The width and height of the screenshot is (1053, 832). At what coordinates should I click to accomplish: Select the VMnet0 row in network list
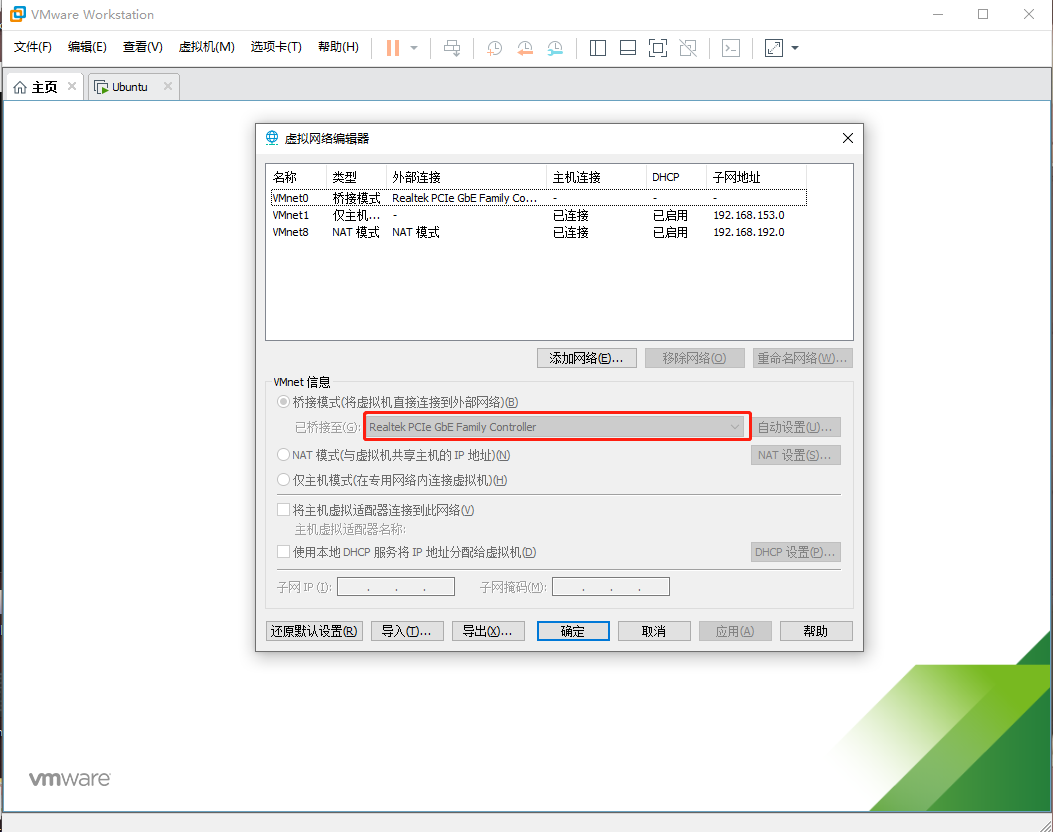(539, 198)
